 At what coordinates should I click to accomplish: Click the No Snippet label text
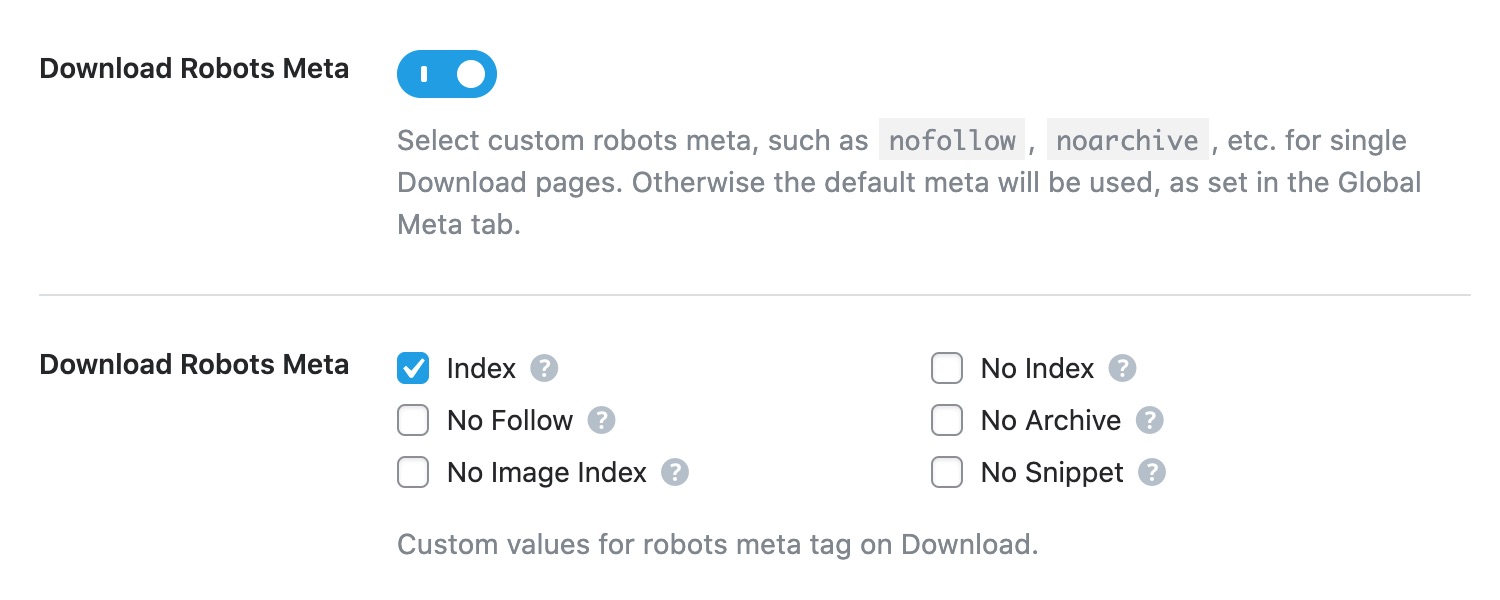(x=1050, y=472)
